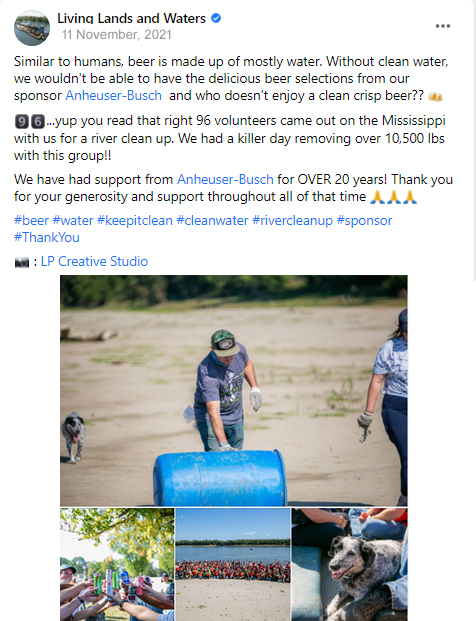Click the blue verified badge icon

(x=216, y=18)
